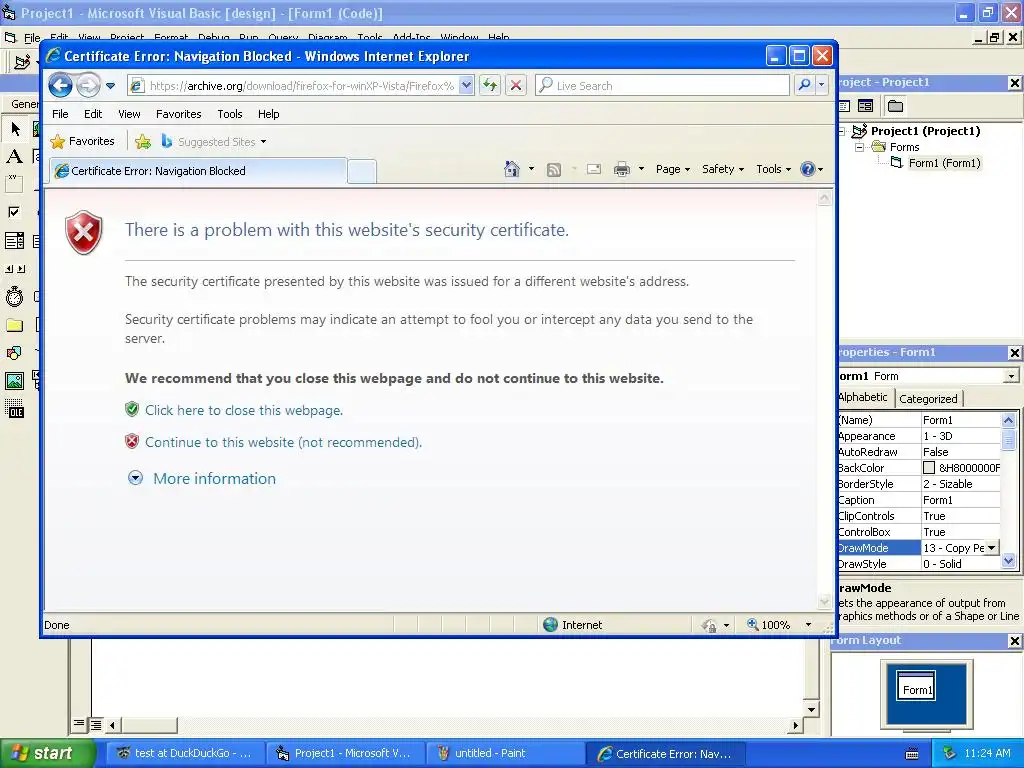Open the Form1 object selector dropdown
This screenshot has height=768, width=1024.
(x=1011, y=376)
